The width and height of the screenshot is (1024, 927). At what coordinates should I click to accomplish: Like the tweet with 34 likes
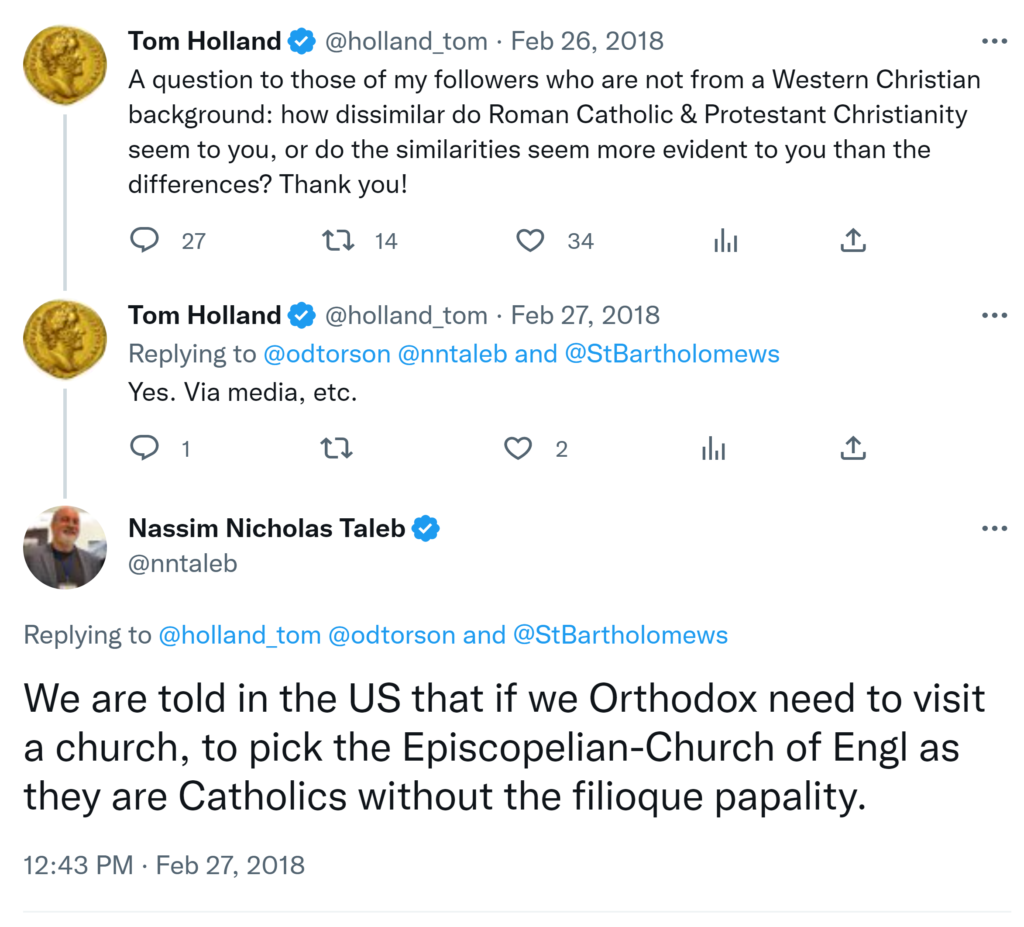tap(530, 241)
